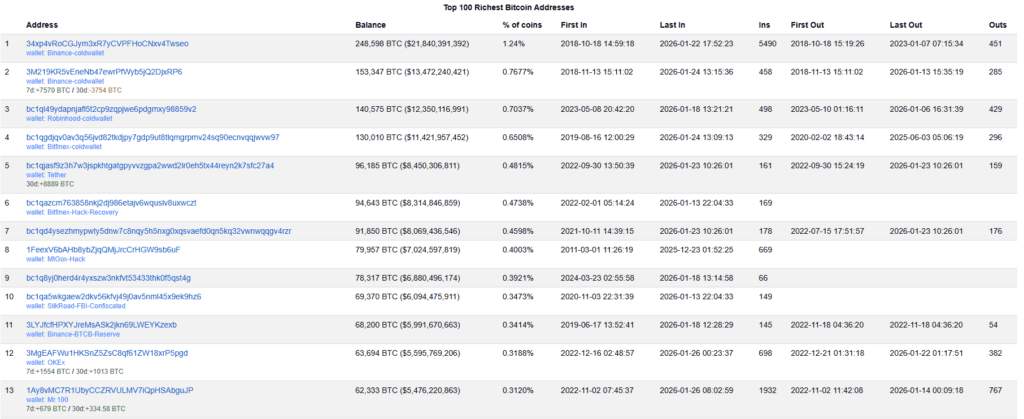
Task: Open address 1Ay8vMC7R1UbyCCZRVULMV7iQpHSAbguJP
Action: (x=109, y=389)
